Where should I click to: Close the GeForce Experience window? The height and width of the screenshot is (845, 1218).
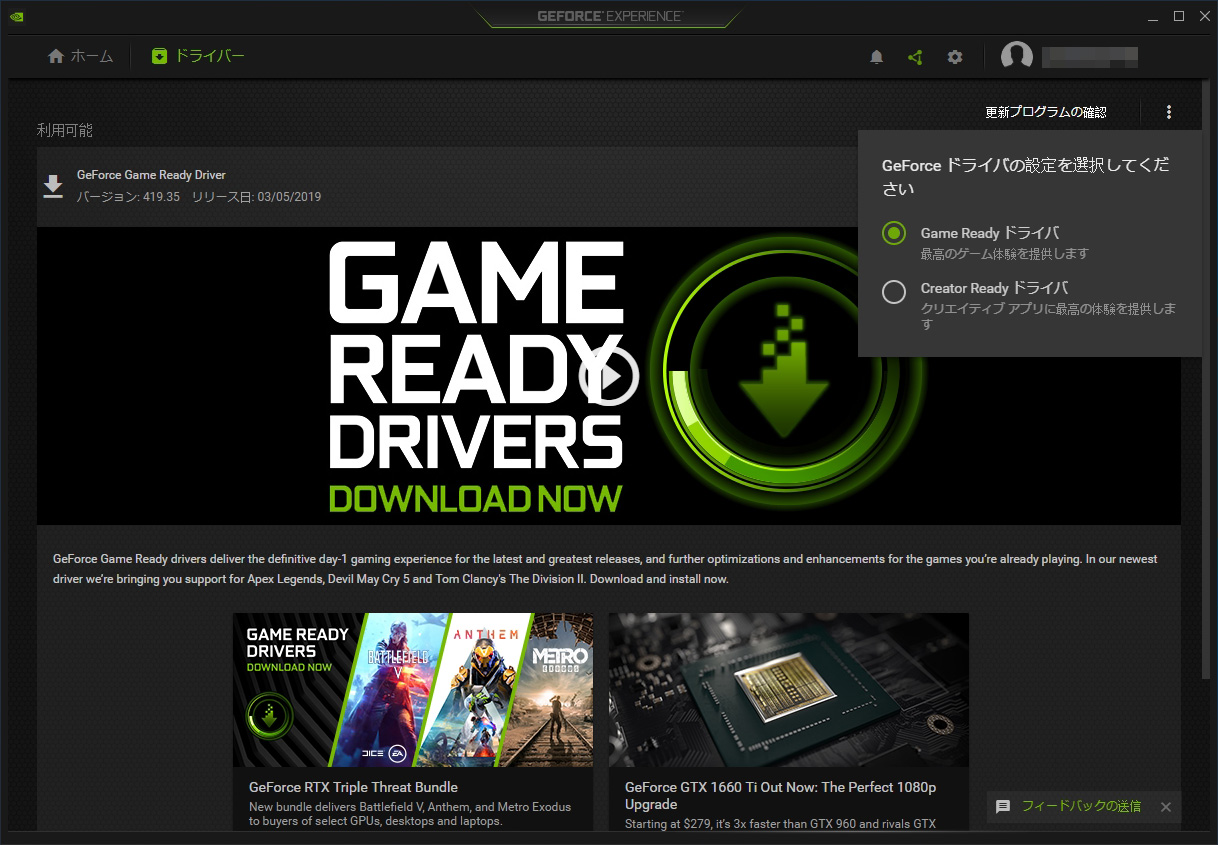tap(1203, 16)
